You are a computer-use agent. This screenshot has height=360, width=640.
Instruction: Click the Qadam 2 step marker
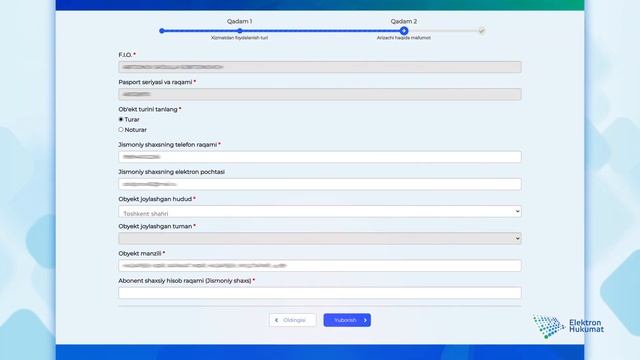(404, 31)
